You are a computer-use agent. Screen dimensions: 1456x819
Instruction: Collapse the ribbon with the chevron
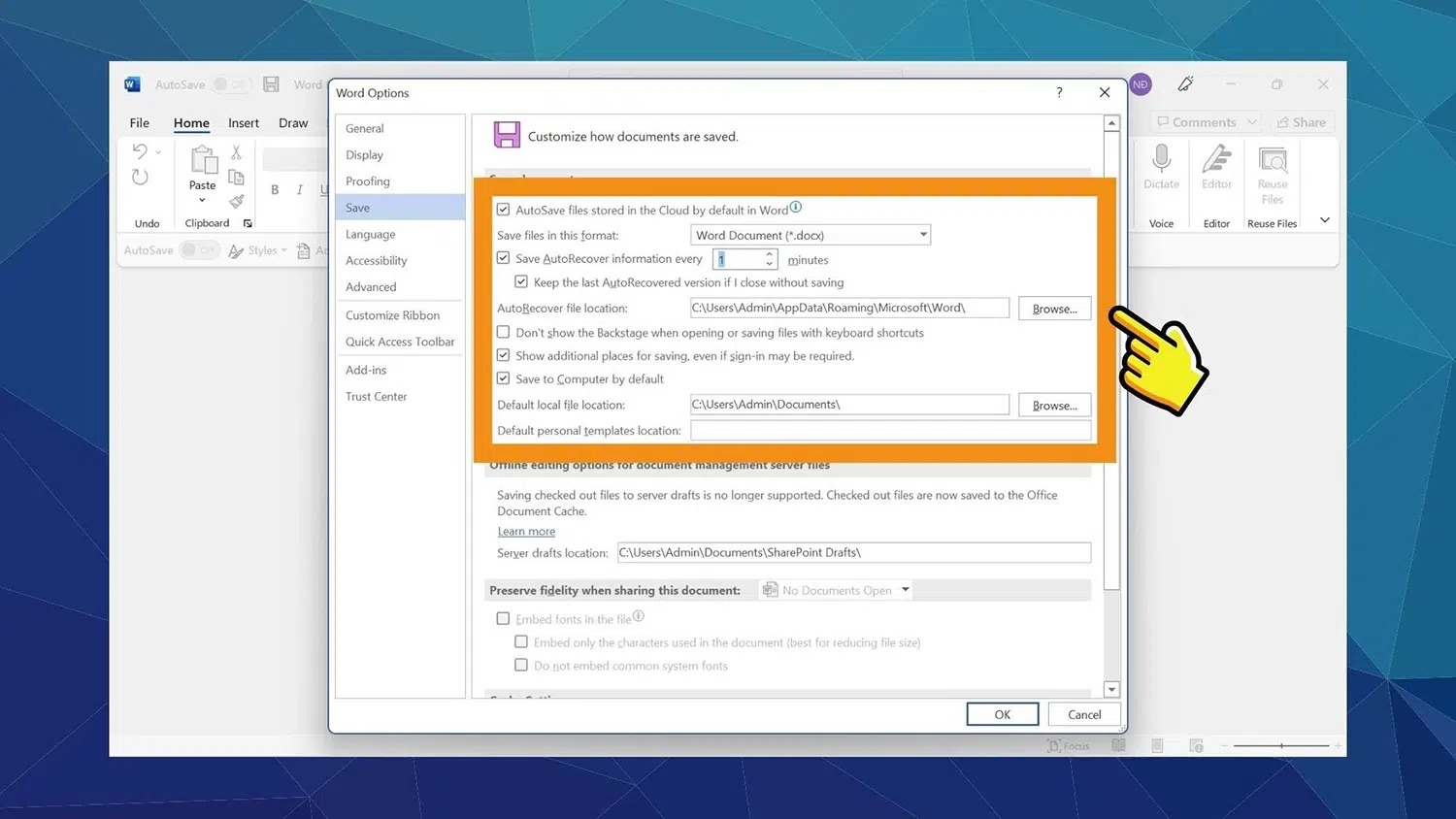click(1325, 221)
